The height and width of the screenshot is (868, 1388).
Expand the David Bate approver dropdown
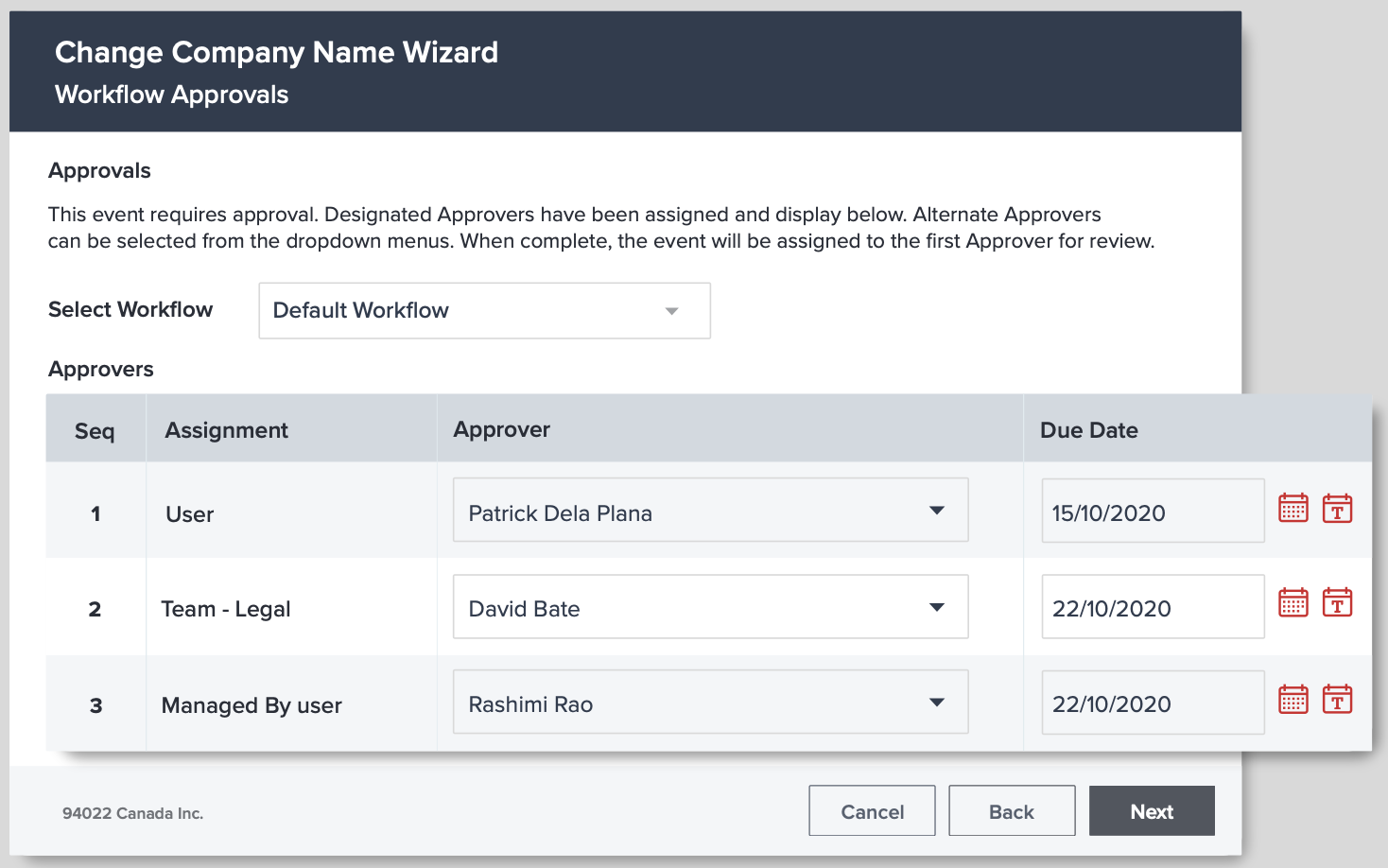coord(710,606)
